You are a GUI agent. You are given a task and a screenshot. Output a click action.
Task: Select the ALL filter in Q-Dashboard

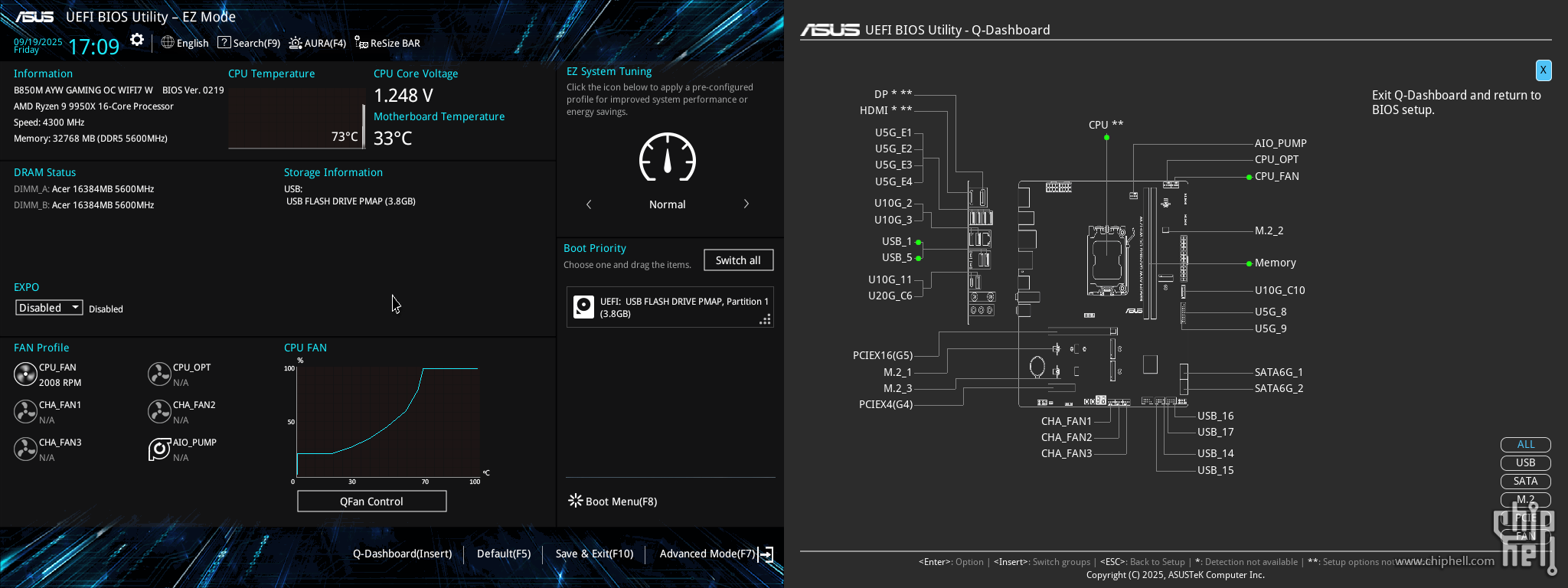coord(1525,445)
